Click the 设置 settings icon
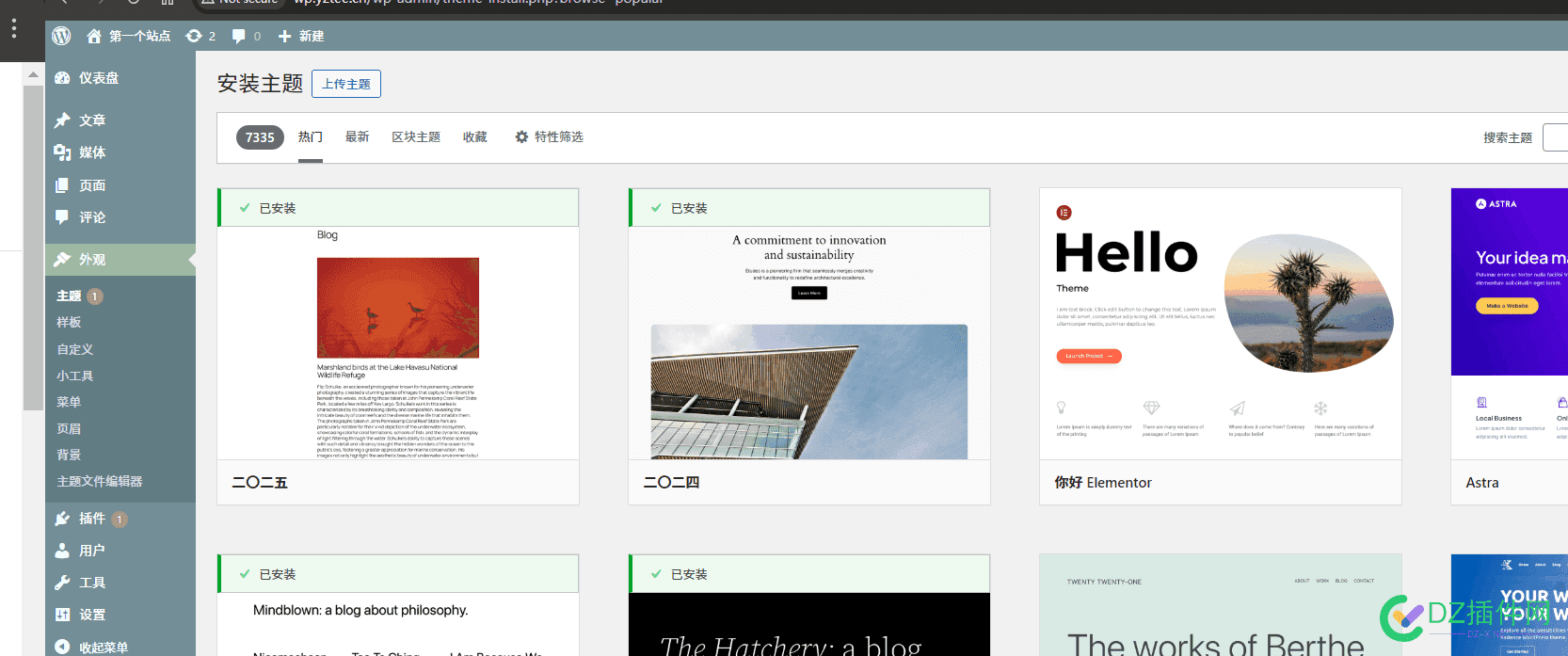1568x656 pixels. coord(62,615)
